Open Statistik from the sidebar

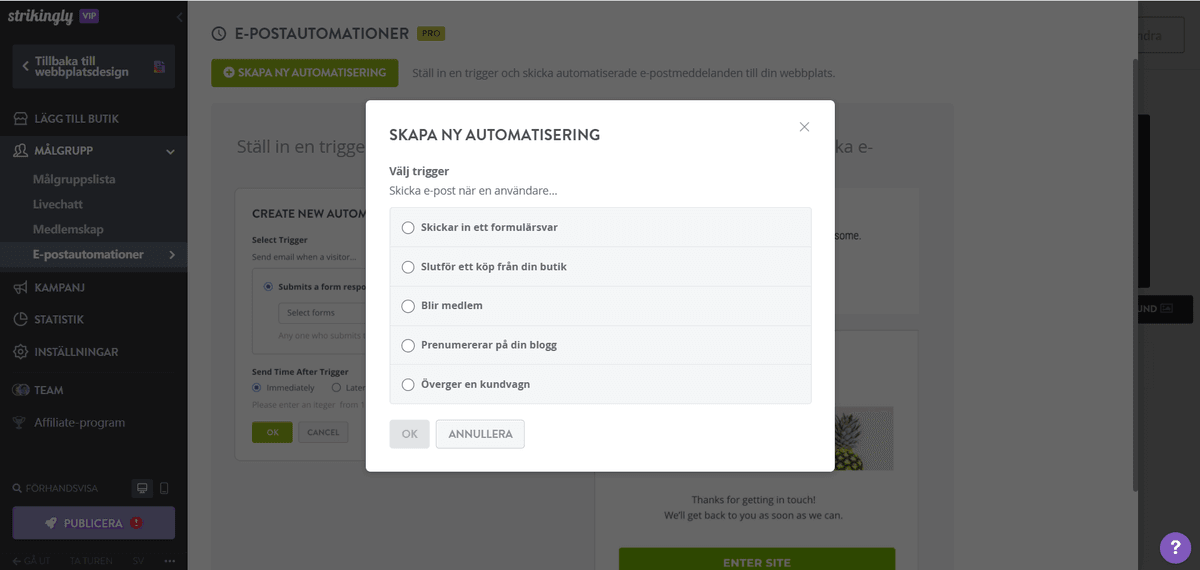(x=20, y=319)
